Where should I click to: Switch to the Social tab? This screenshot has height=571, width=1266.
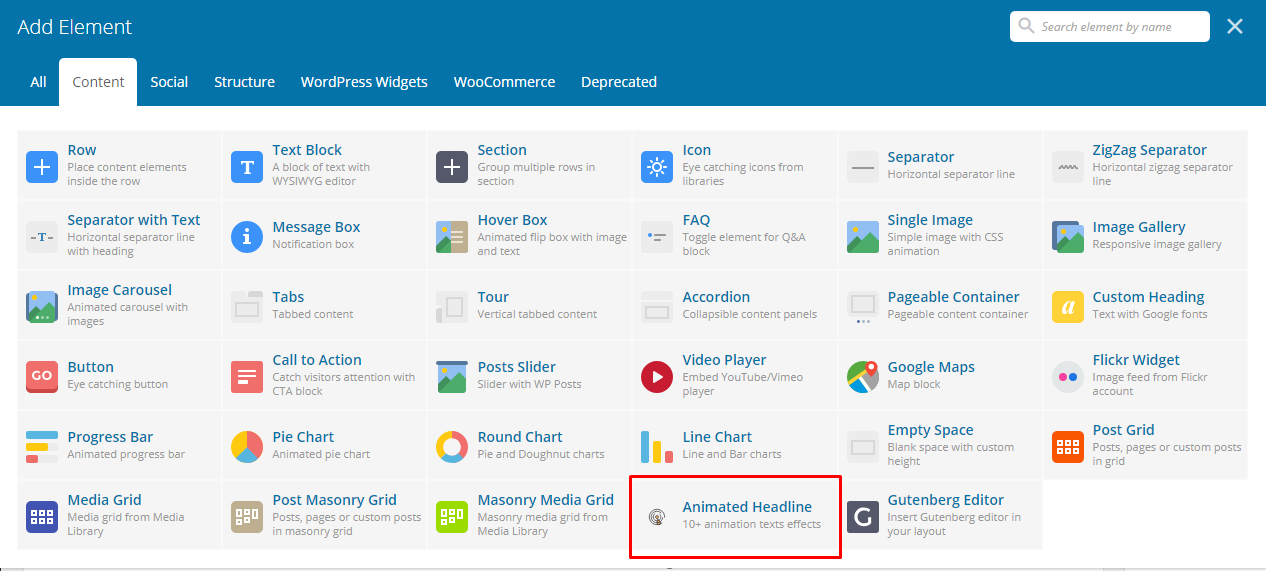(169, 82)
